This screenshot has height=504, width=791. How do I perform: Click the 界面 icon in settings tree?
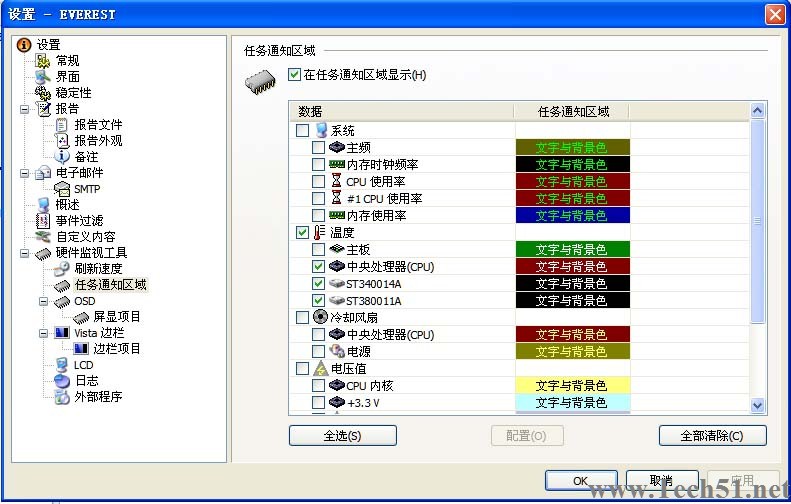[43, 77]
